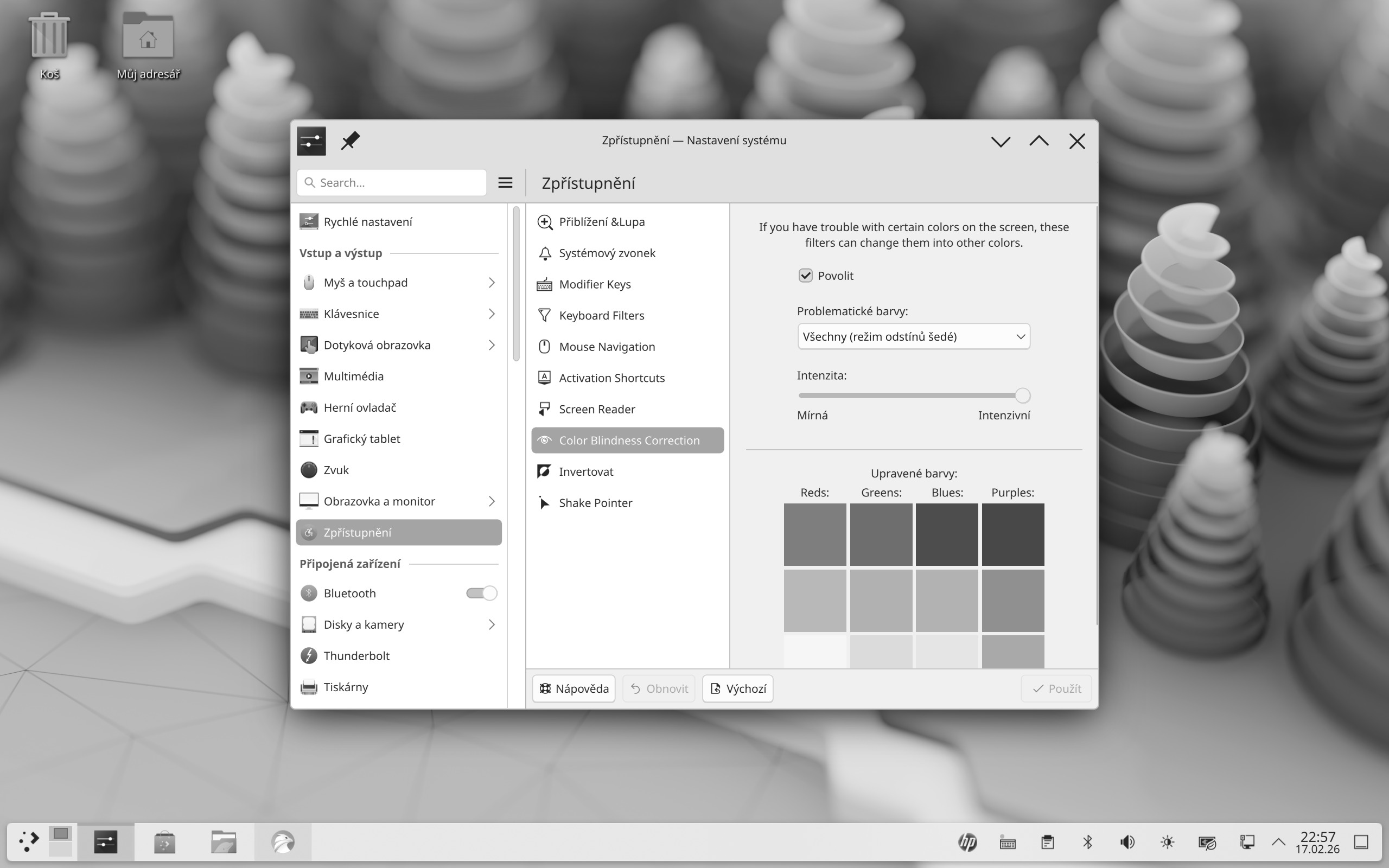Open the hamburger menu next to search
Viewport: 1389px width, 868px height.
pos(505,183)
